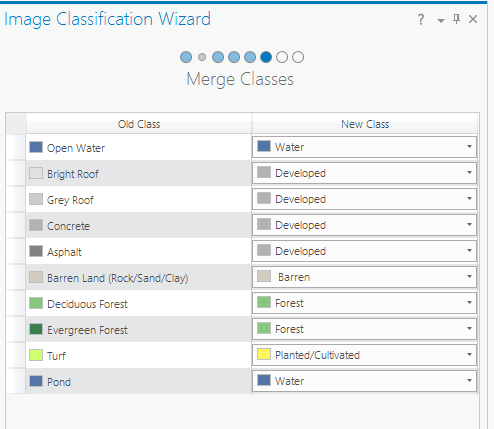
Task: Open the New Class dropdown for Pond
Action: (x=364, y=381)
